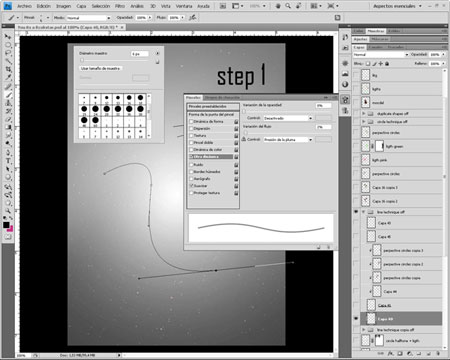Open the Adjustments round icon in dock
450x360 pixels.
(345, 84)
